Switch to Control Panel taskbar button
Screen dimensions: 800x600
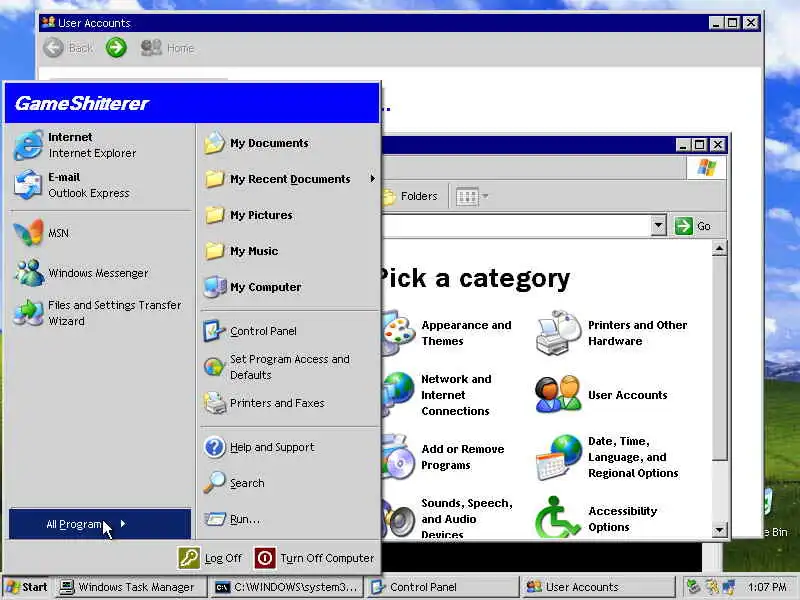442,587
